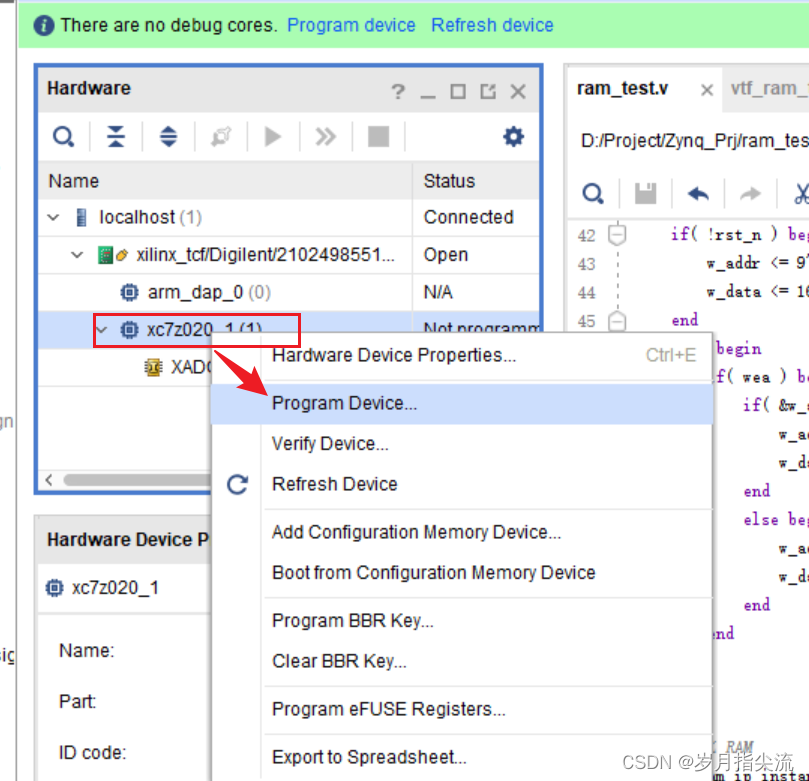809x781 pixels.
Task: Click the search icon in Hardware toolbar
Action: click(63, 137)
